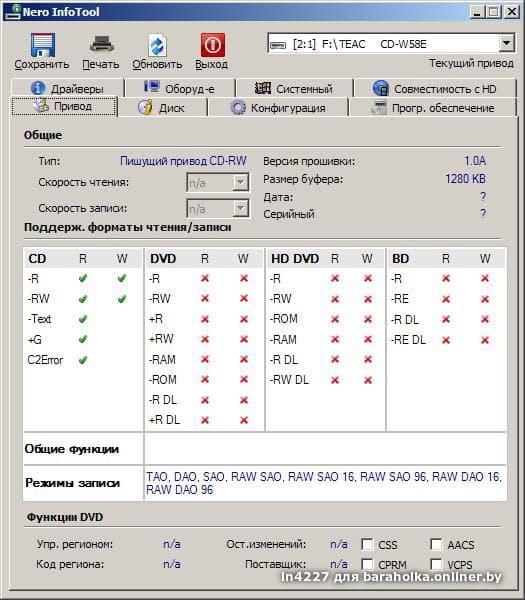Open the Совместимость с HD tab
The image size is (525, 600).
(435, 88)
